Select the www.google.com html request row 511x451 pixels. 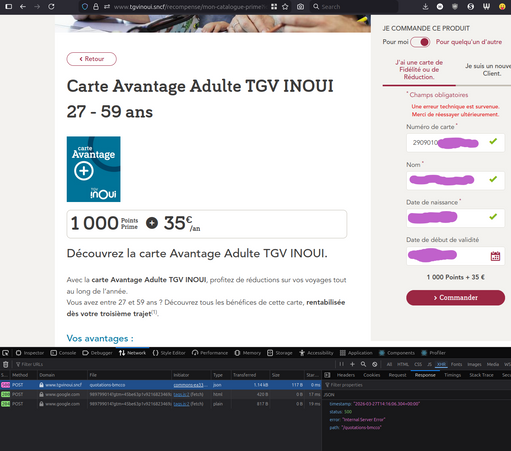click(x=161, y=394)
